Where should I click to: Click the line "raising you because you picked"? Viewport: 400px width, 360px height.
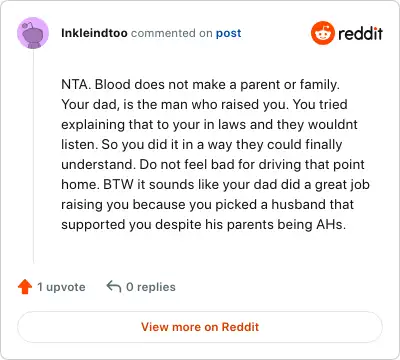(x=207, y=205)
